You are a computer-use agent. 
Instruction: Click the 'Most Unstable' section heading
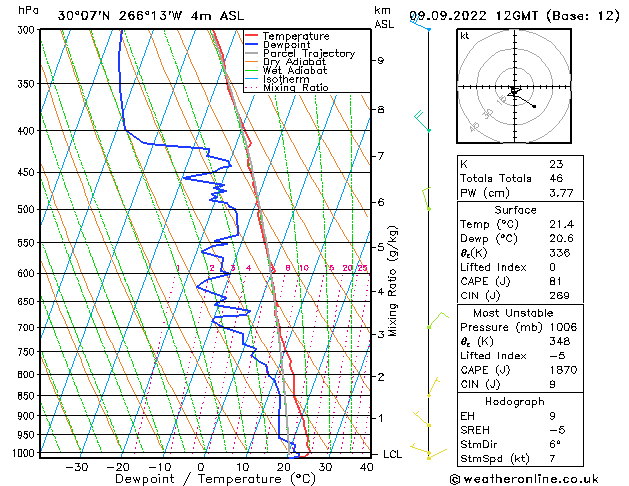[x=513, y=313]
